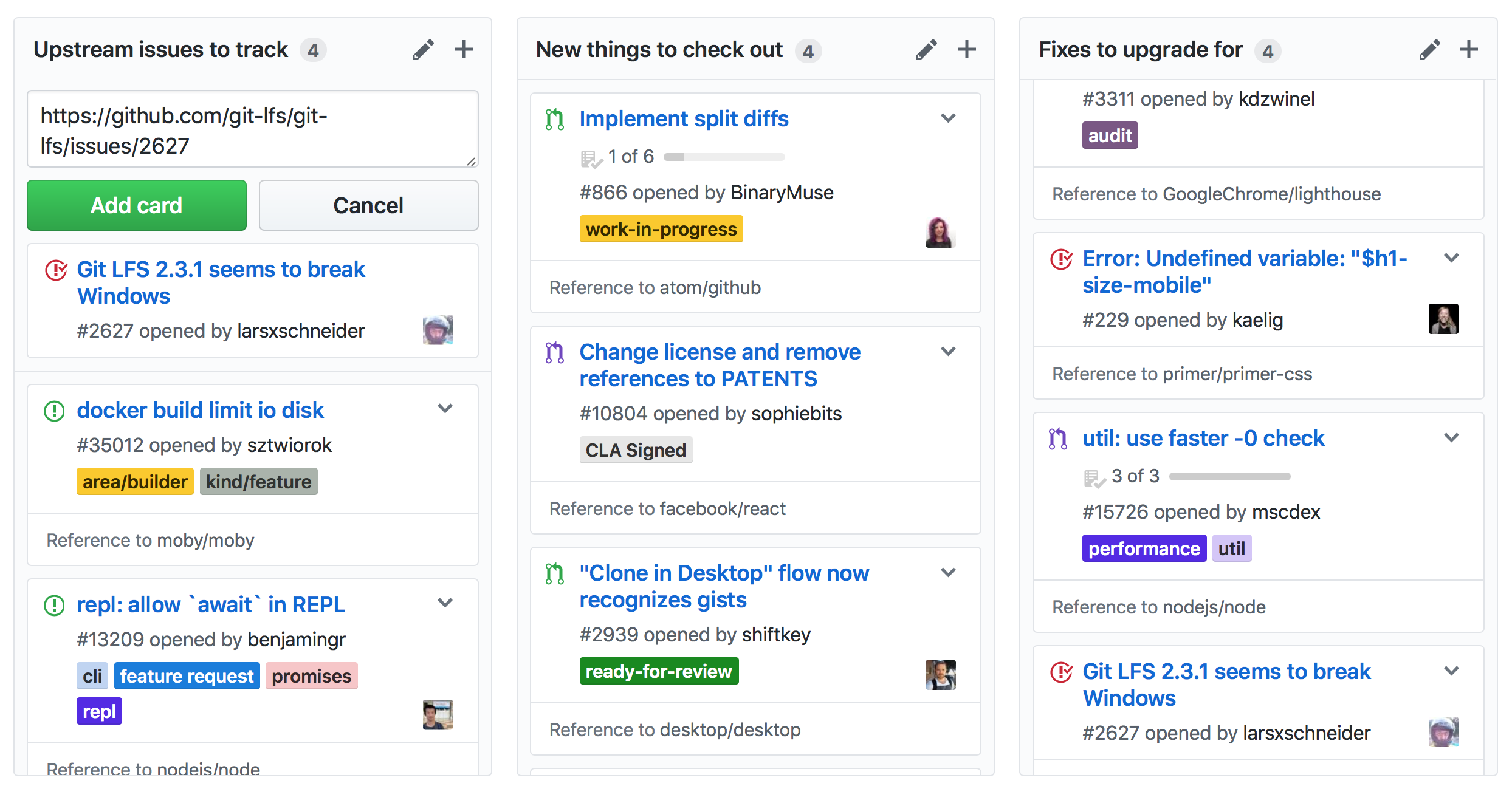Click plus icon in Fixes to upgrade for column
Screen dimensions: 1512x789
tap(1468, 50)
